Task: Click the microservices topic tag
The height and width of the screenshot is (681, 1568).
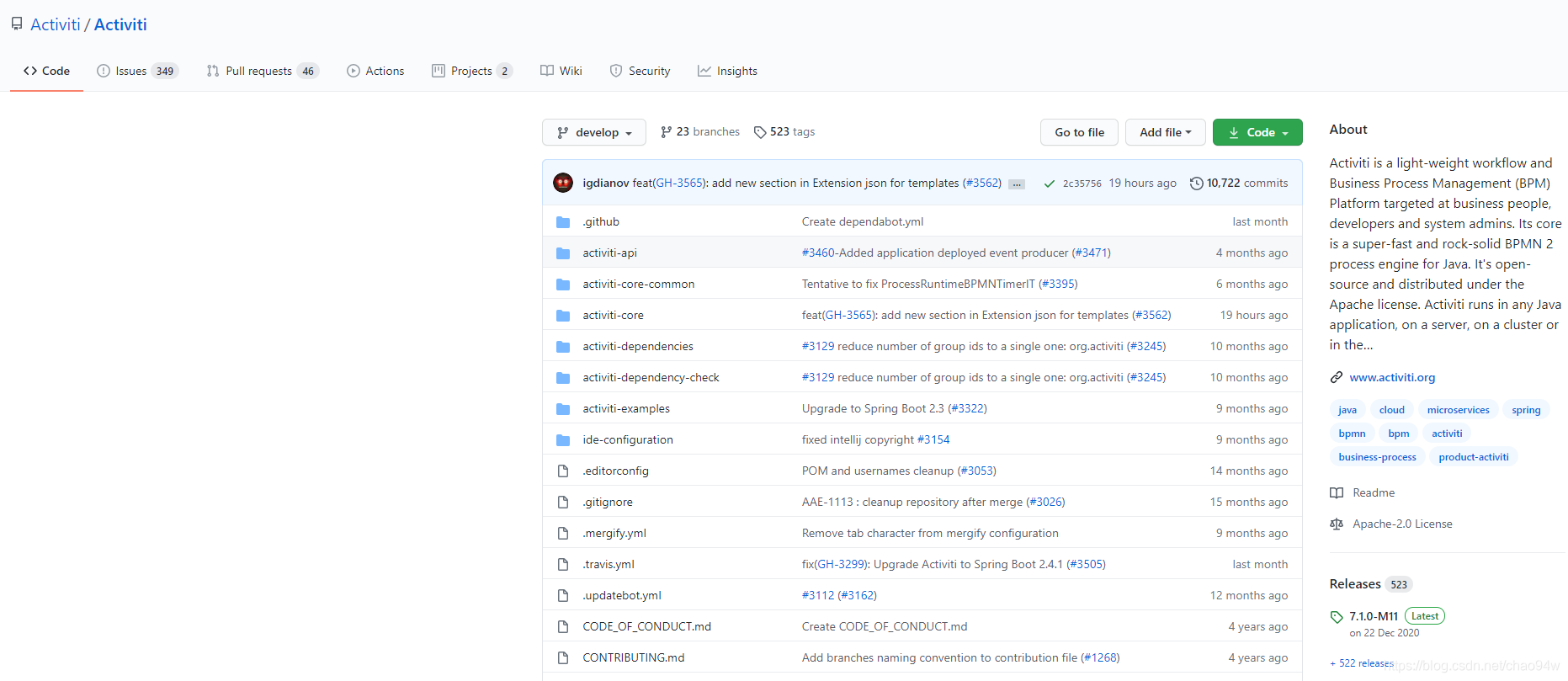Action: click(1459, 410)
